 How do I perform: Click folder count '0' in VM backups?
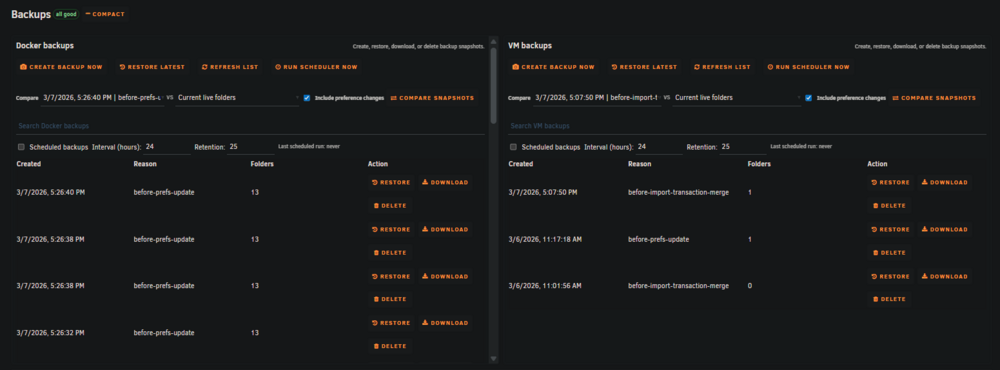click(749, 286)
